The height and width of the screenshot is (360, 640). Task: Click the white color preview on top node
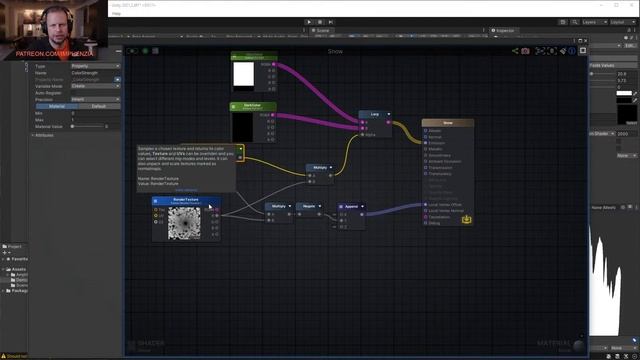[244, 74]
